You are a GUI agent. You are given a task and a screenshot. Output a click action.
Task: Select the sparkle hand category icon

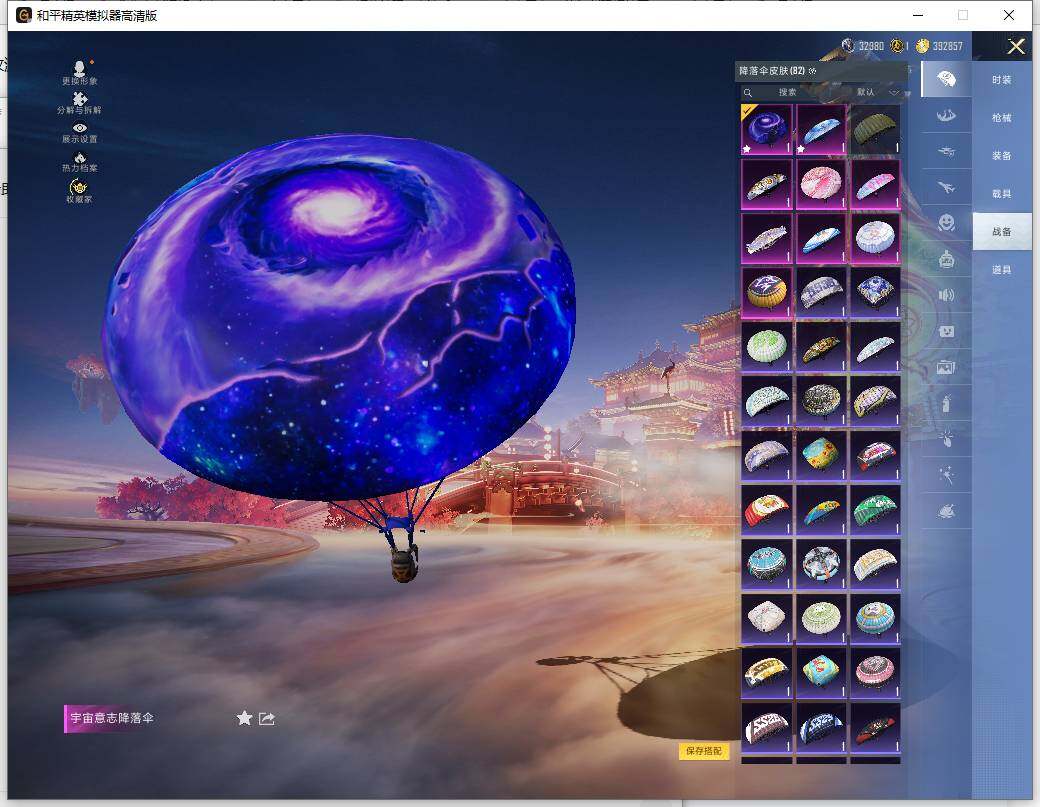click(x=946, y=438)
